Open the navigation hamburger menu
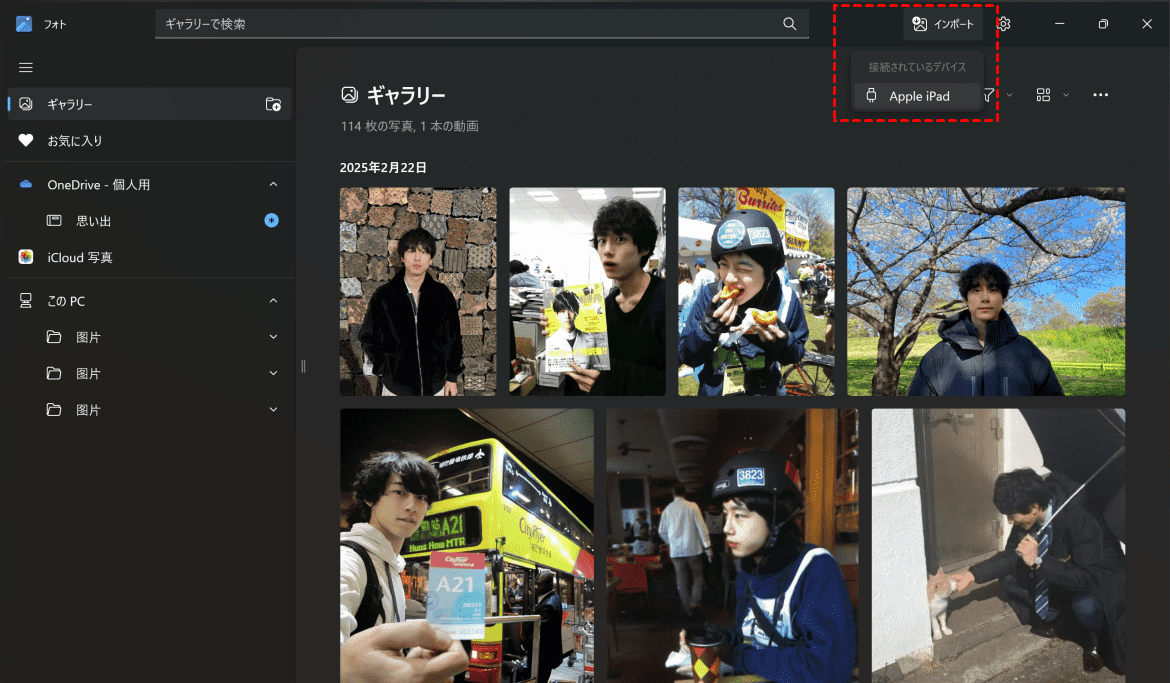 click(x=26, y=67)
